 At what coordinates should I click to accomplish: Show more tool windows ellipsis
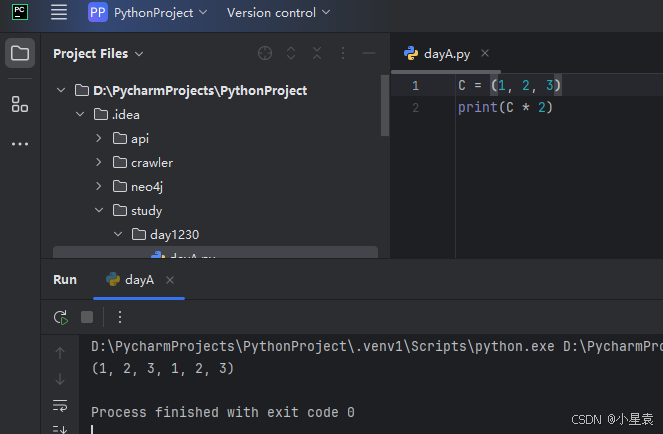click(20, 144)
